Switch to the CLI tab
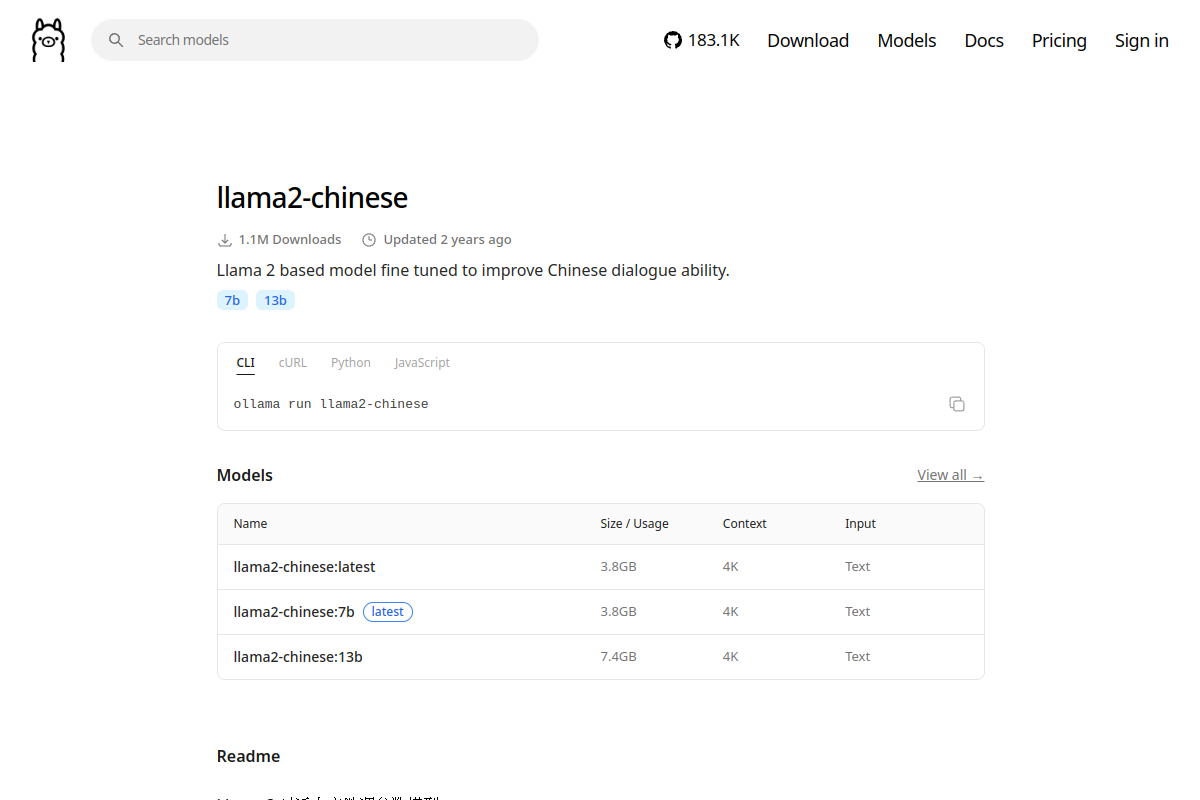This screenshot has width=1200, height=800. point(246,363)
